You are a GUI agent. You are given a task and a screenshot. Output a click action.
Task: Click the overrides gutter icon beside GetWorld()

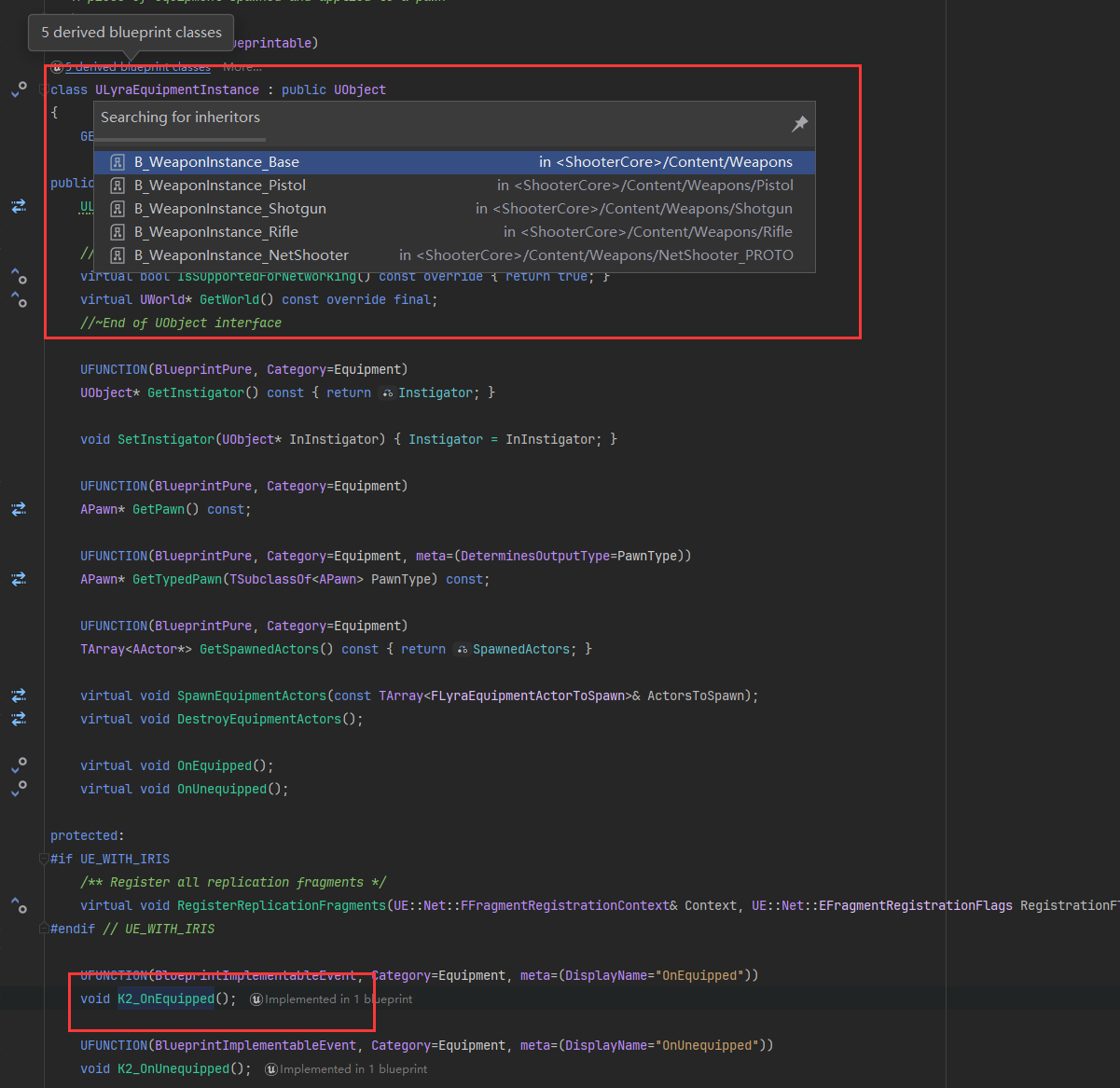[x=19, y=299]
